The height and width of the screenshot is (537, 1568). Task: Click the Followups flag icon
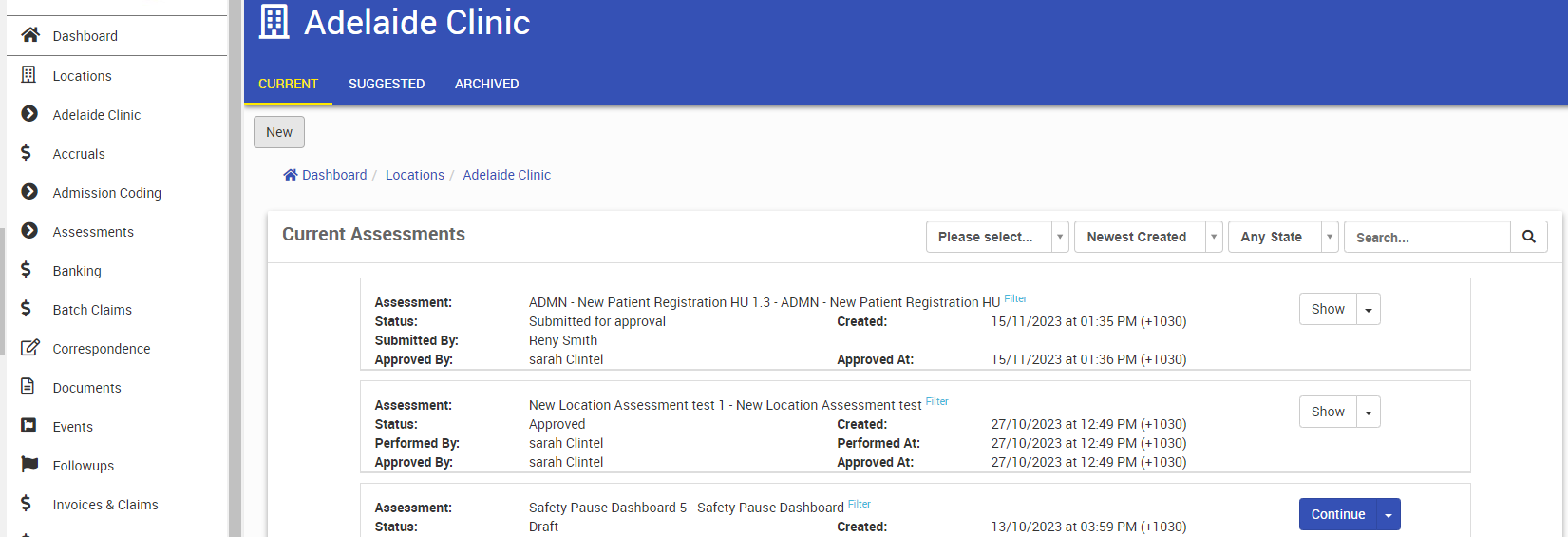point(30,465)
